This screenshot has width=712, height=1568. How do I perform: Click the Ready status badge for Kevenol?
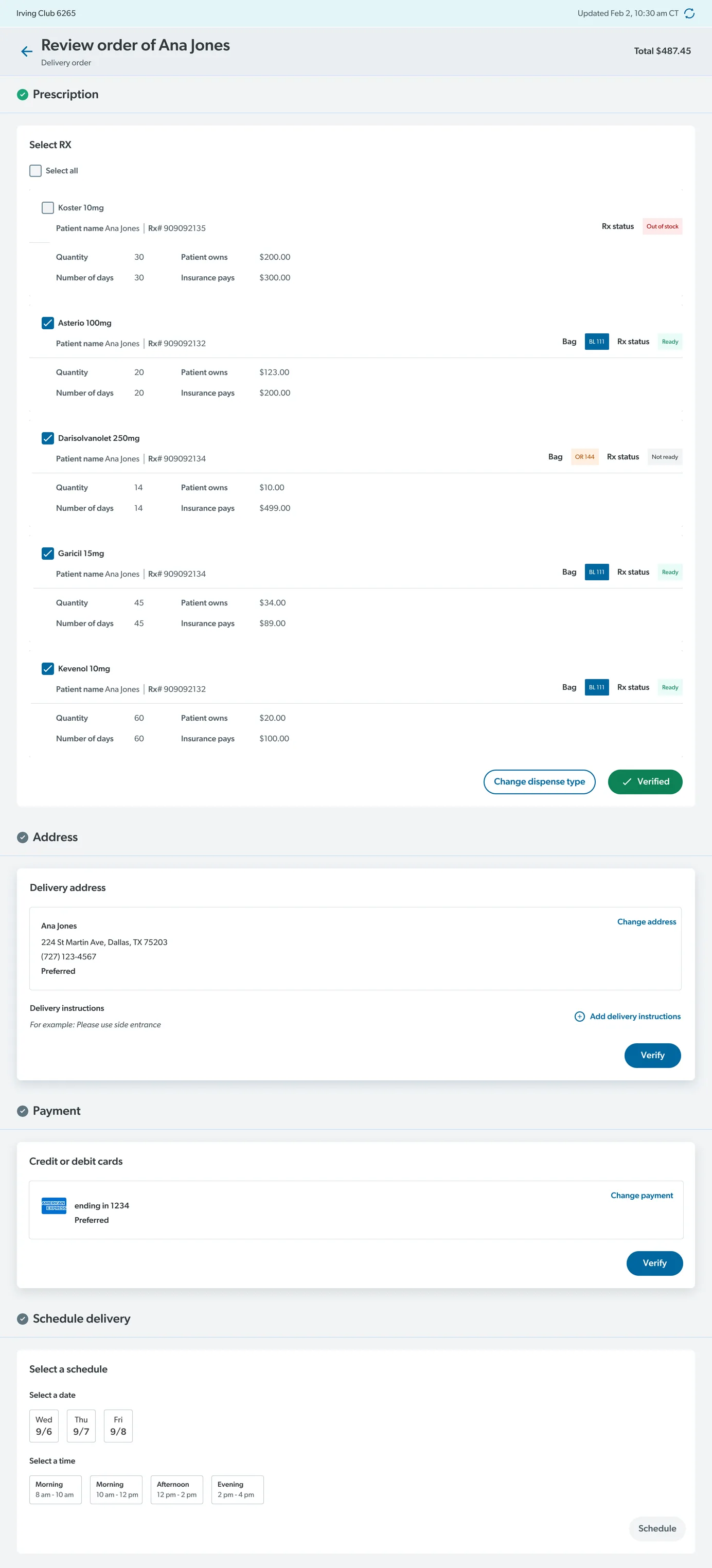tap(670, 687)
